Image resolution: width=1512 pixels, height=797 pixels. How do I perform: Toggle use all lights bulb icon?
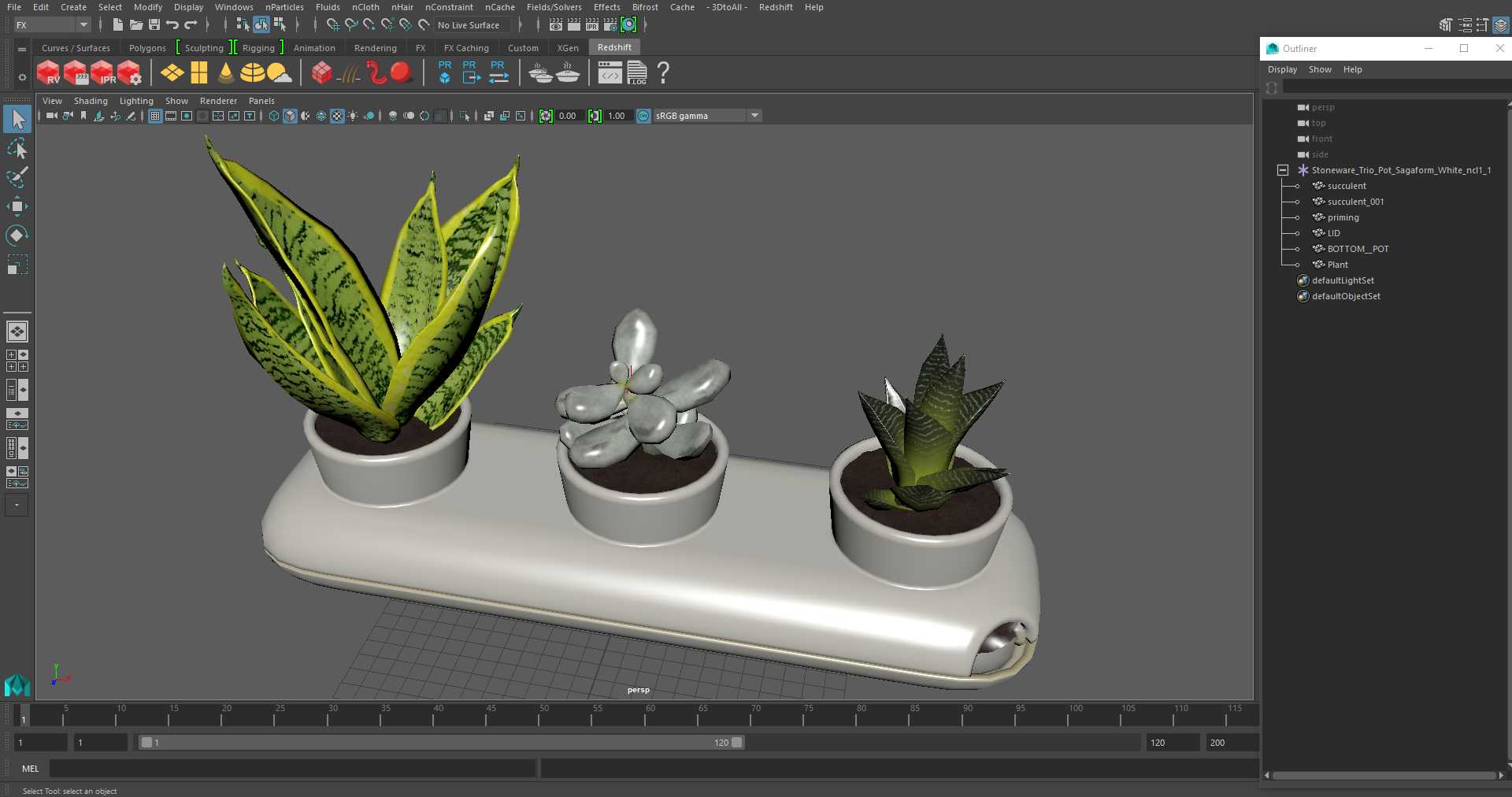pos(353,116)
